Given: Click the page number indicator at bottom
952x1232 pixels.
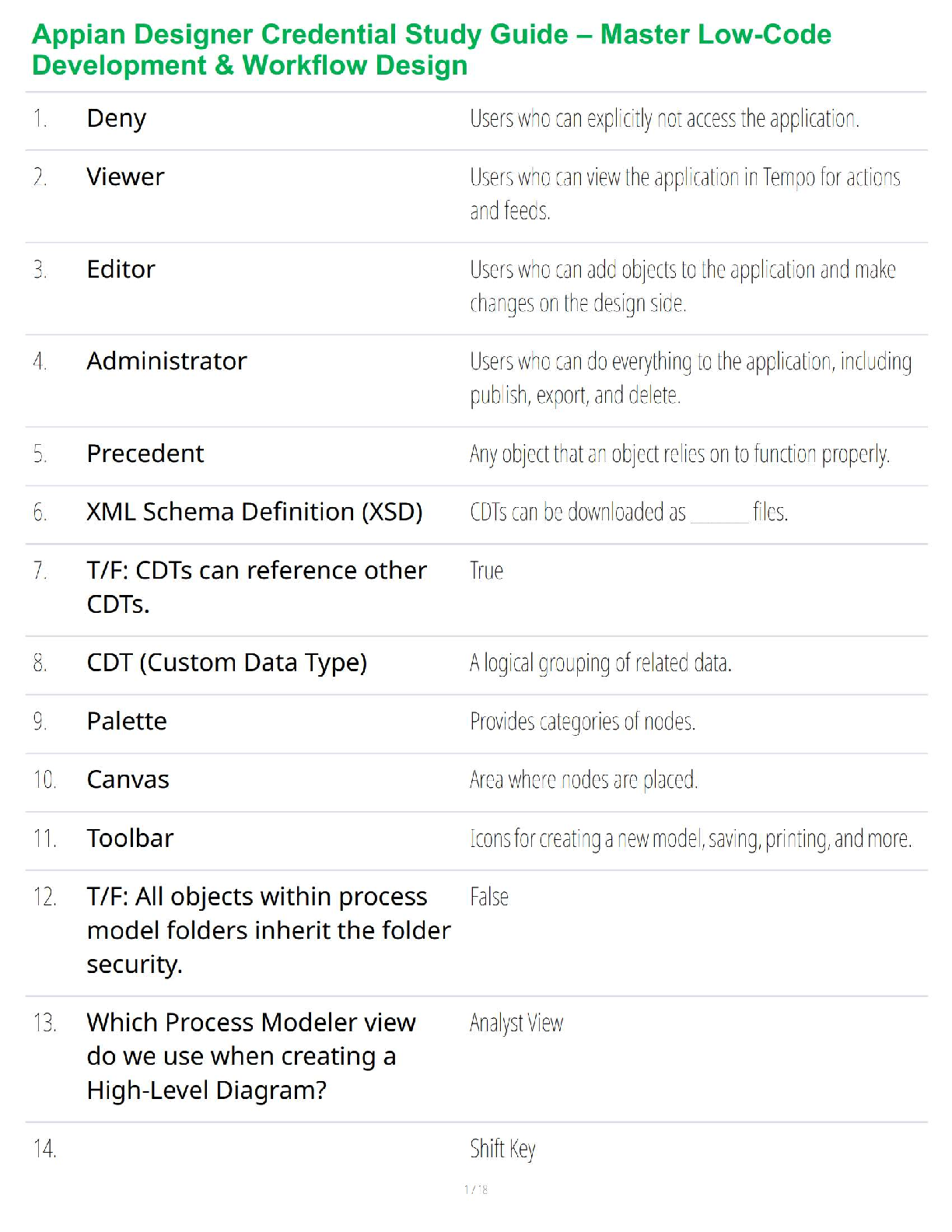Looking at the screenshot, I should coord(476,1189).
